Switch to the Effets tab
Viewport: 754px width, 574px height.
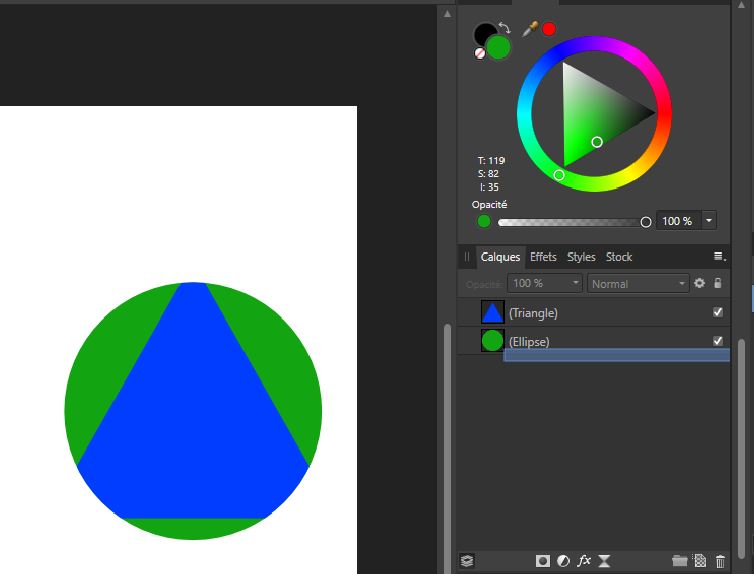pyautogui.click(x=543, y=257)
